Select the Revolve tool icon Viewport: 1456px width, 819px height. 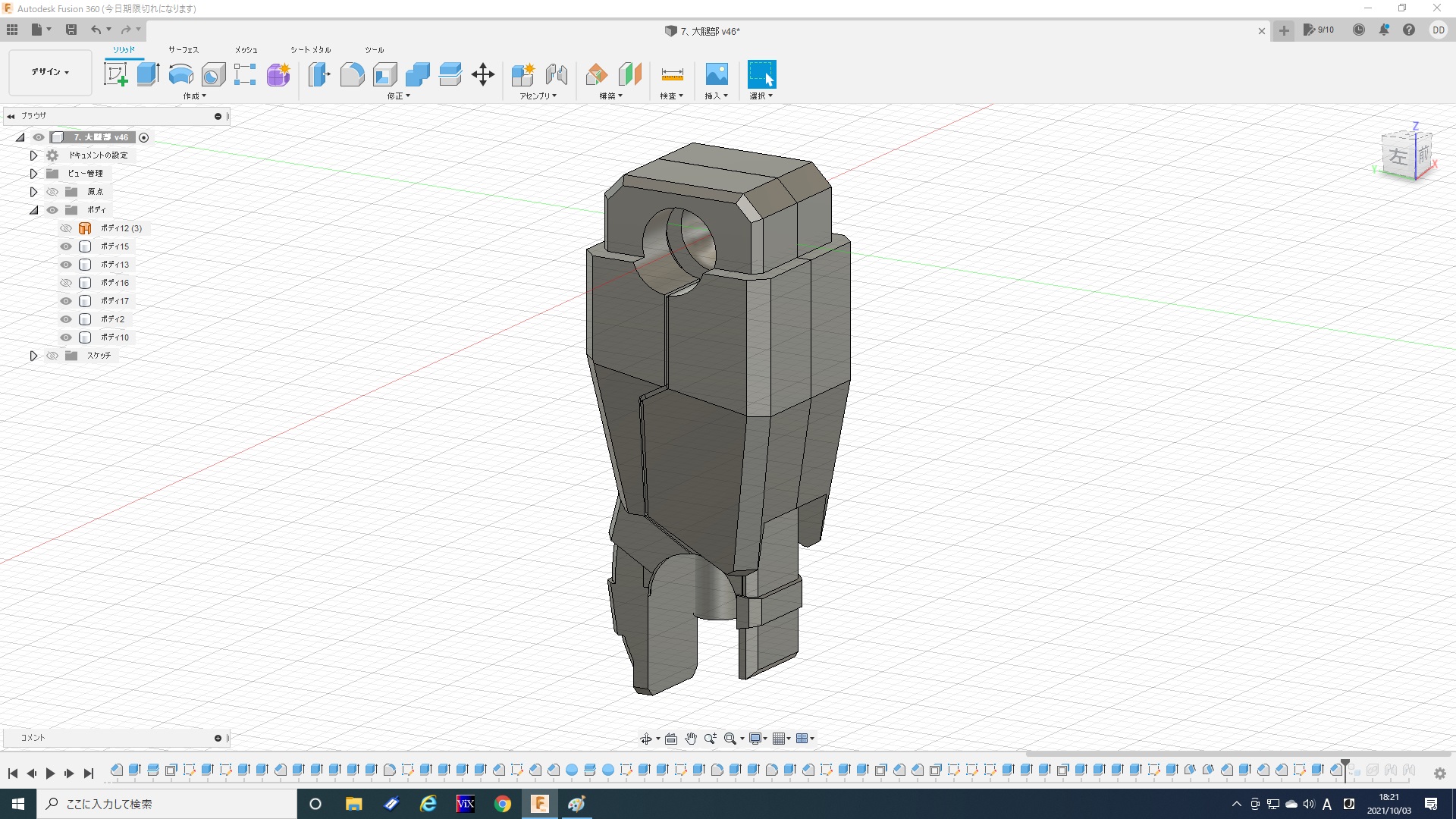point(180,74)
